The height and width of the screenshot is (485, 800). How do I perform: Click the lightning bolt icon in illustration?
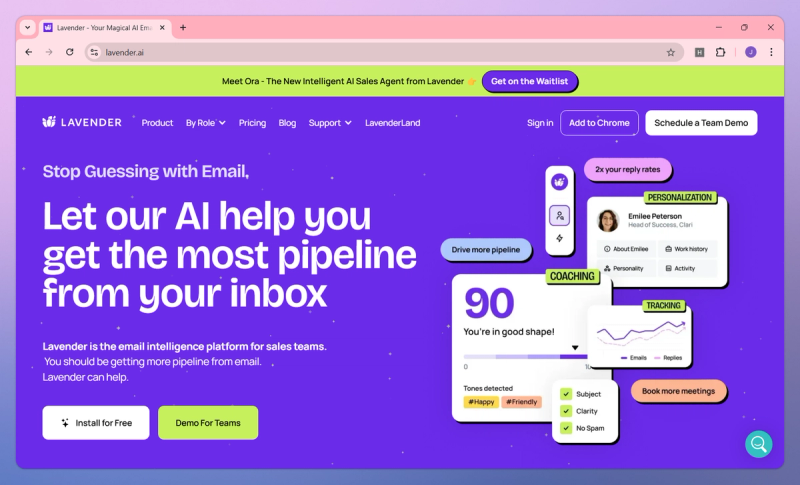[560, 238]
